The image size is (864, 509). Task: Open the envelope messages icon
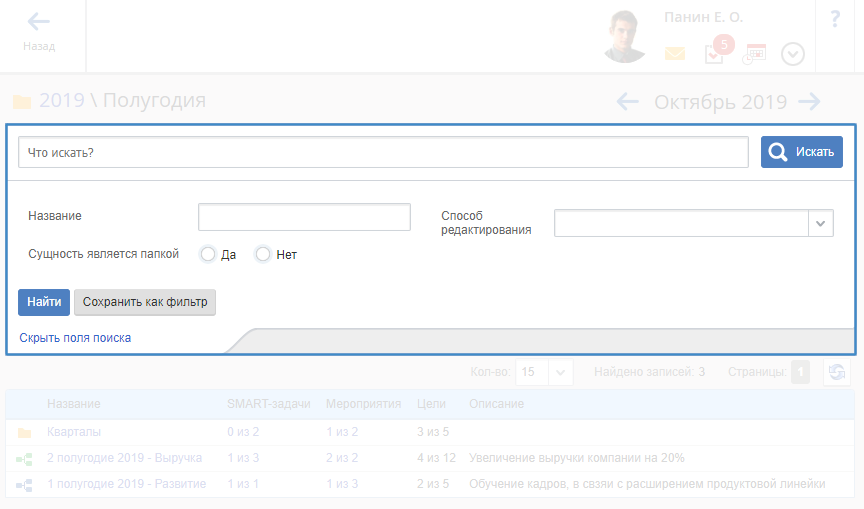pyautogui.click(x=675, y=54)
